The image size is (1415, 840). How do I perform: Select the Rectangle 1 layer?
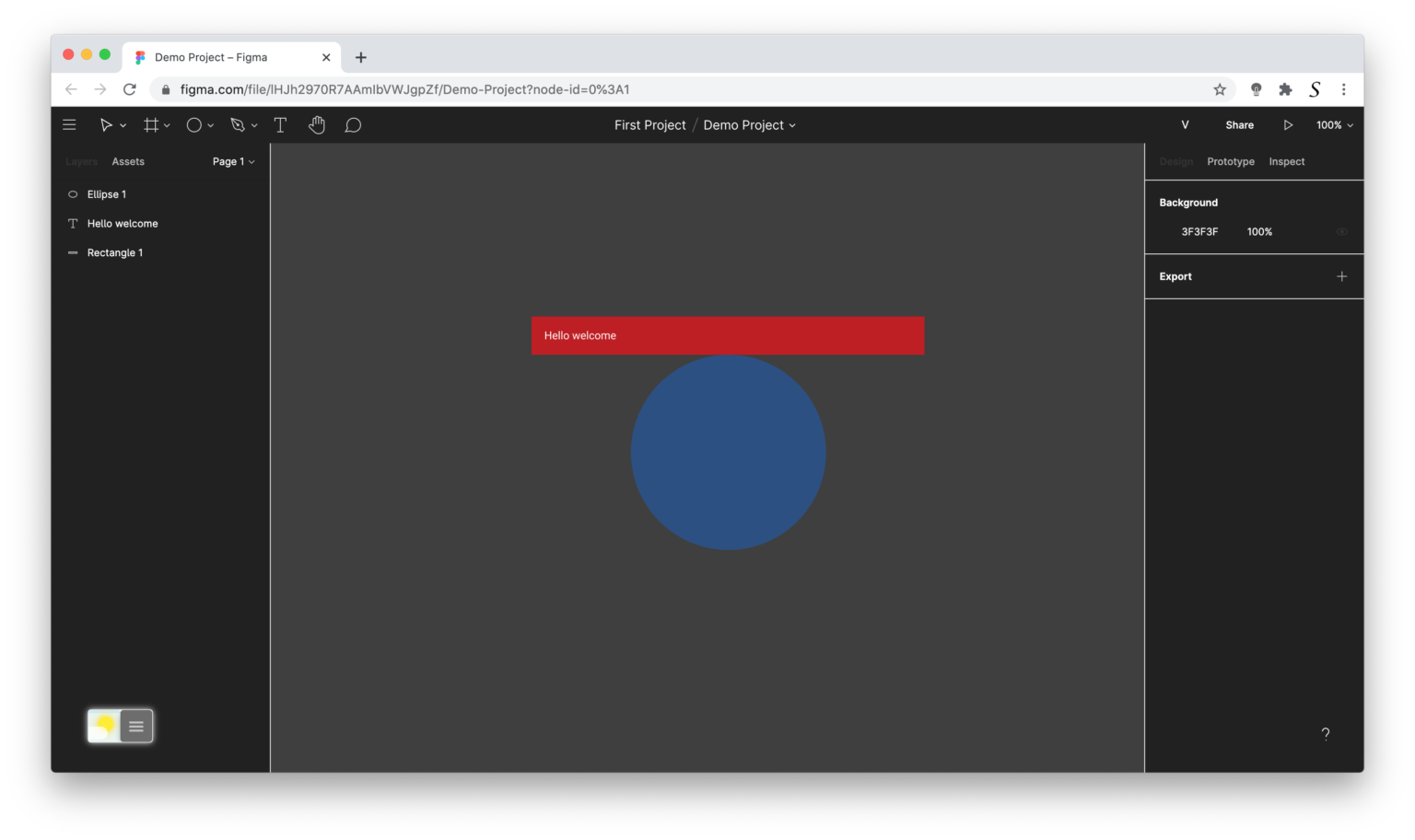point(114,252)
